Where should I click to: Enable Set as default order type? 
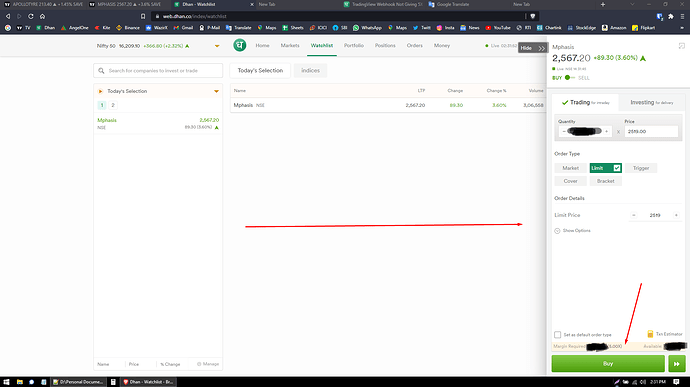click(x=558, y=335)
